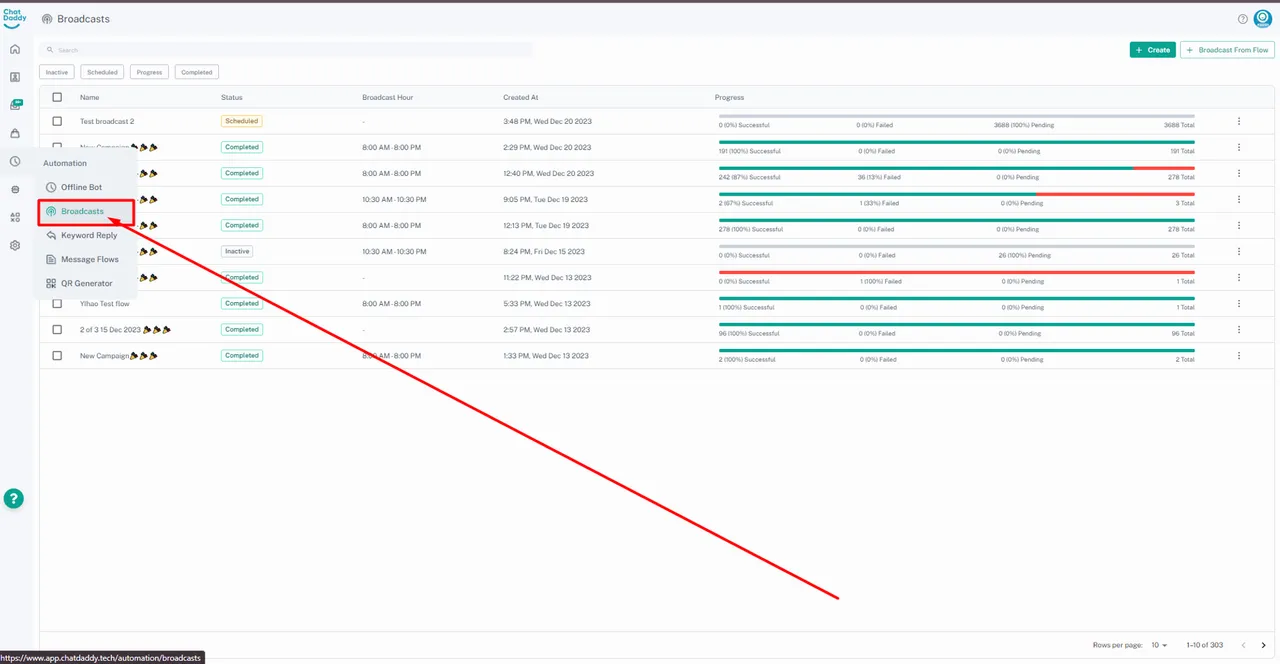Click the broadcast Search field

pyautogui.click(x=285, y=49)
